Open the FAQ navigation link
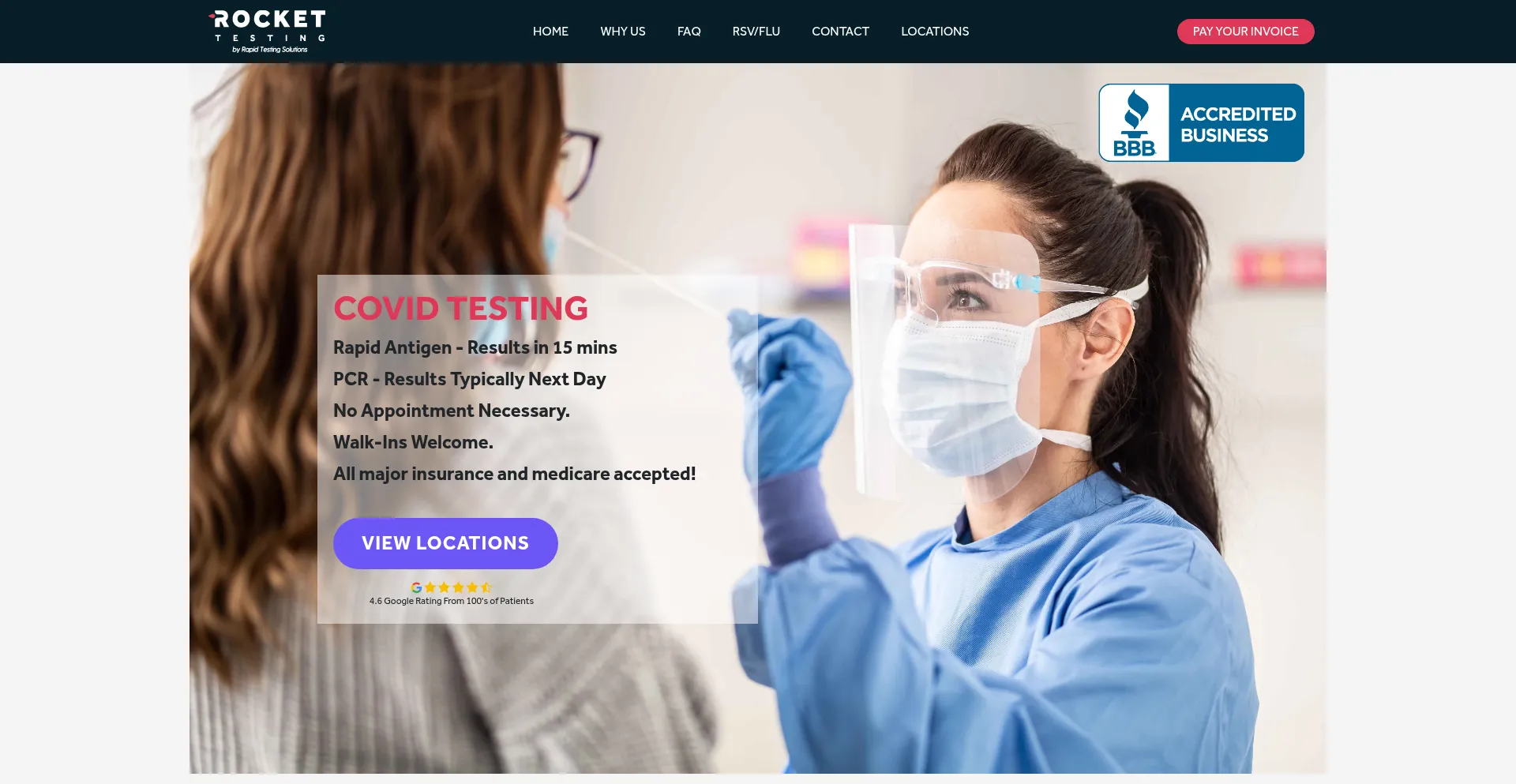Viewport: 1516px width, 784px height. tap(689, 32)
